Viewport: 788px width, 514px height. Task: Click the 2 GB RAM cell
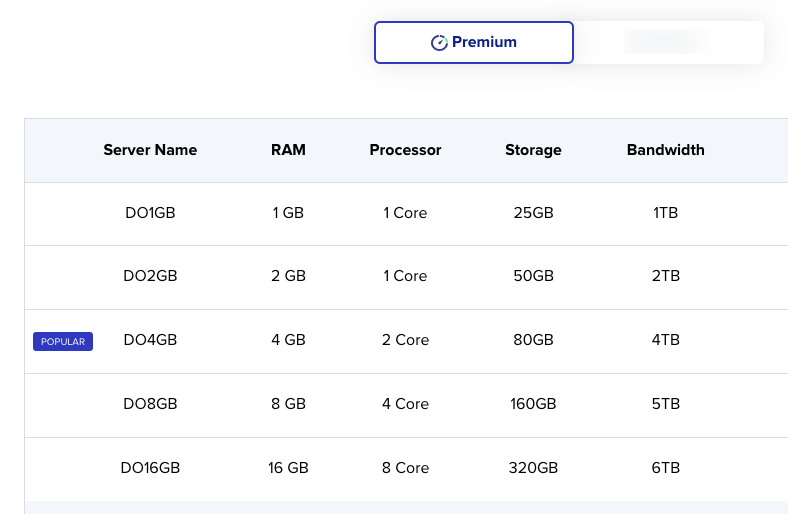pyautogui.click(x=288, y=276)
